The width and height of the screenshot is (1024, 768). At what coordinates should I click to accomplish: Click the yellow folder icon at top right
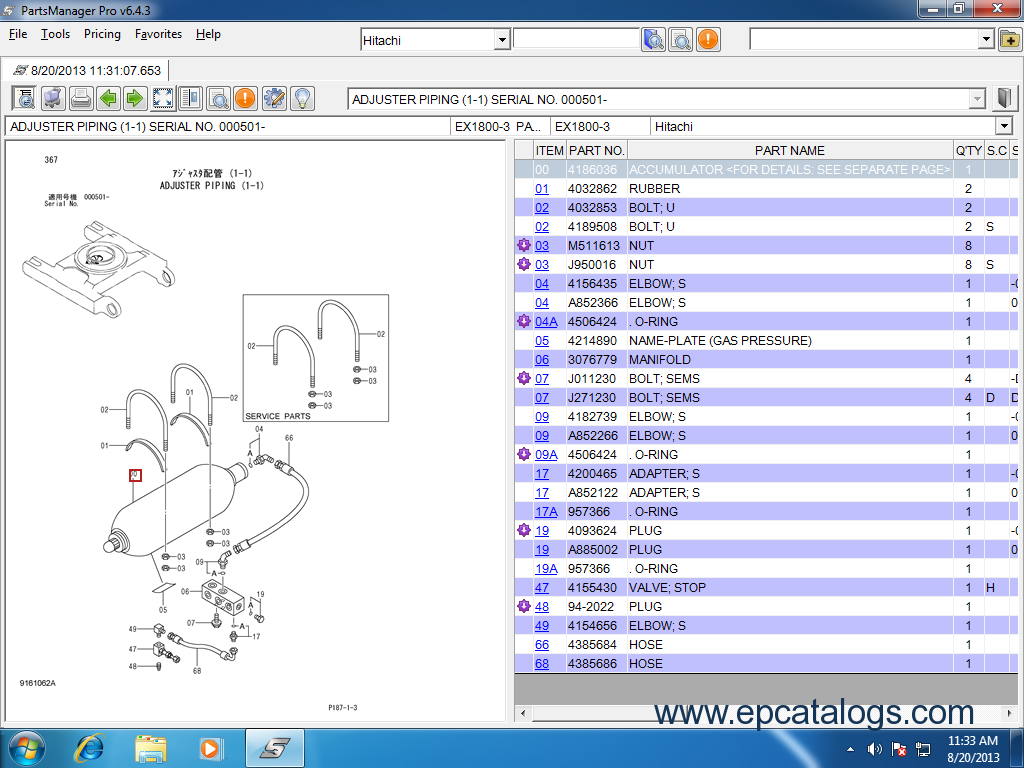(x=1010, y=40)
